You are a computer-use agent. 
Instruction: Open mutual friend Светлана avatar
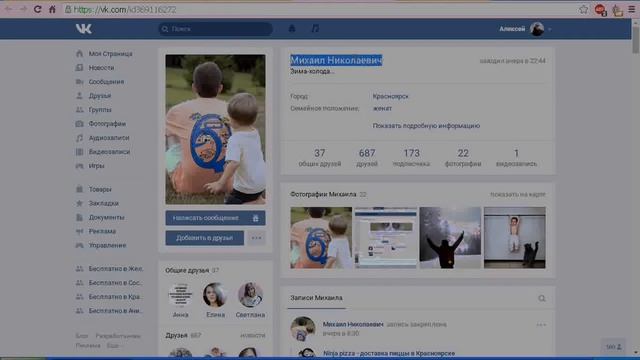pos(250,295)
